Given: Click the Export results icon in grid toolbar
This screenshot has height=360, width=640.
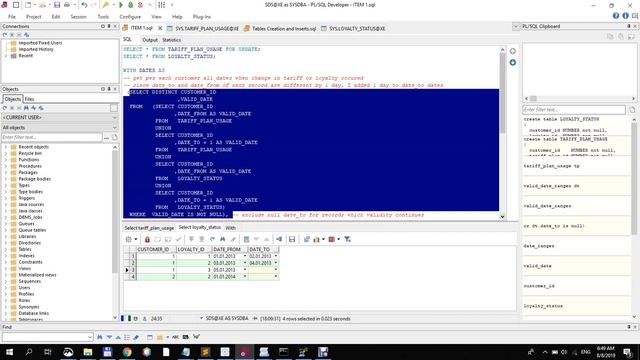Looking at the screenshot, I should click(x=307, y=240).
